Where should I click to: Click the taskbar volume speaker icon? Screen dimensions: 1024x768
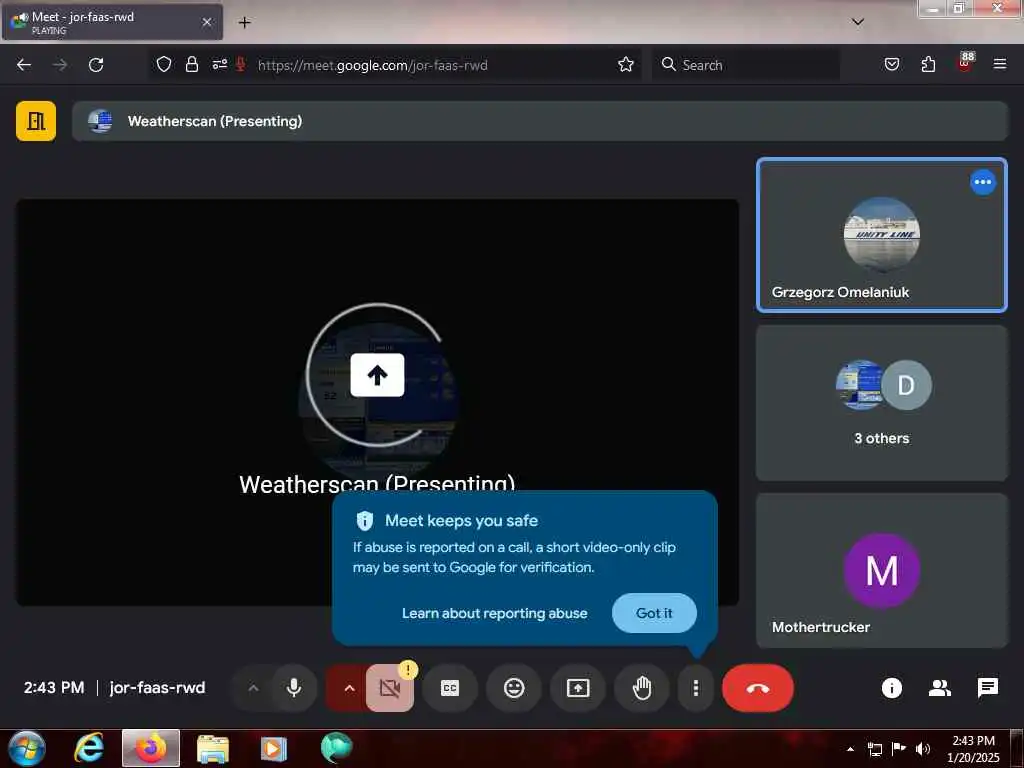click(923, 749)
